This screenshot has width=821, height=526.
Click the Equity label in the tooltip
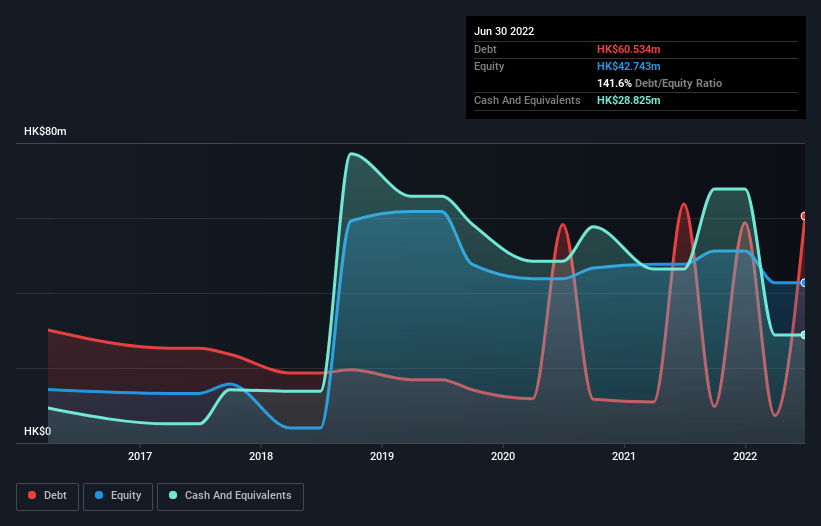coord(489,66)
